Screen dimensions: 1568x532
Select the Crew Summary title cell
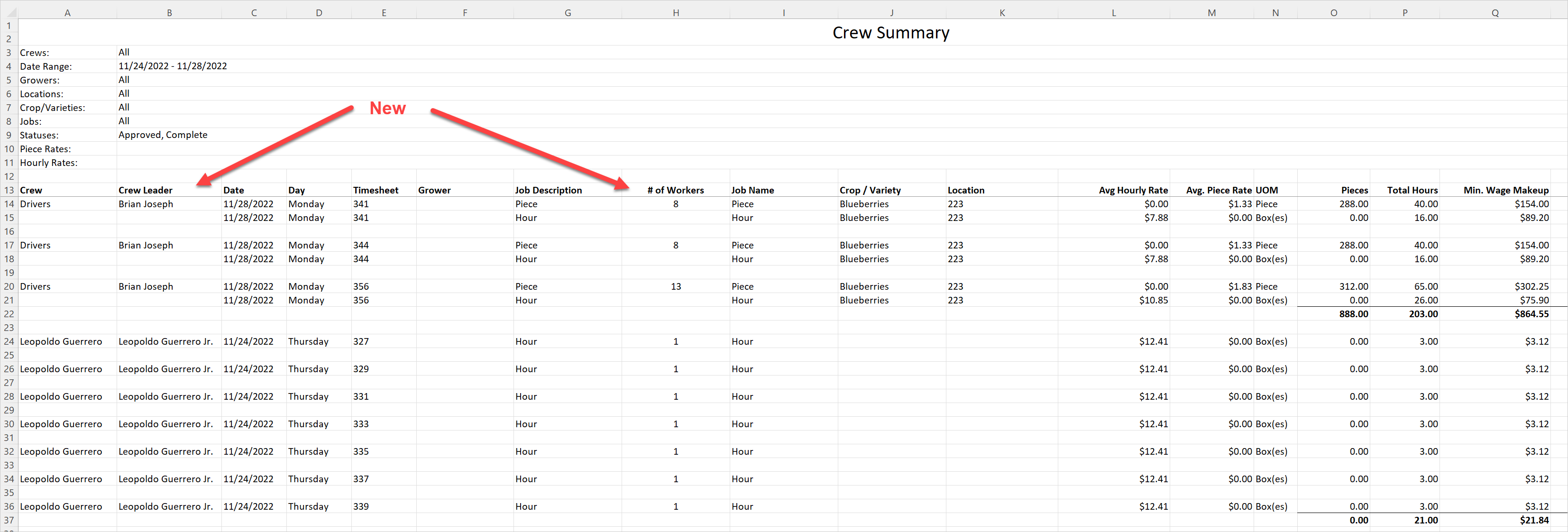890,32
